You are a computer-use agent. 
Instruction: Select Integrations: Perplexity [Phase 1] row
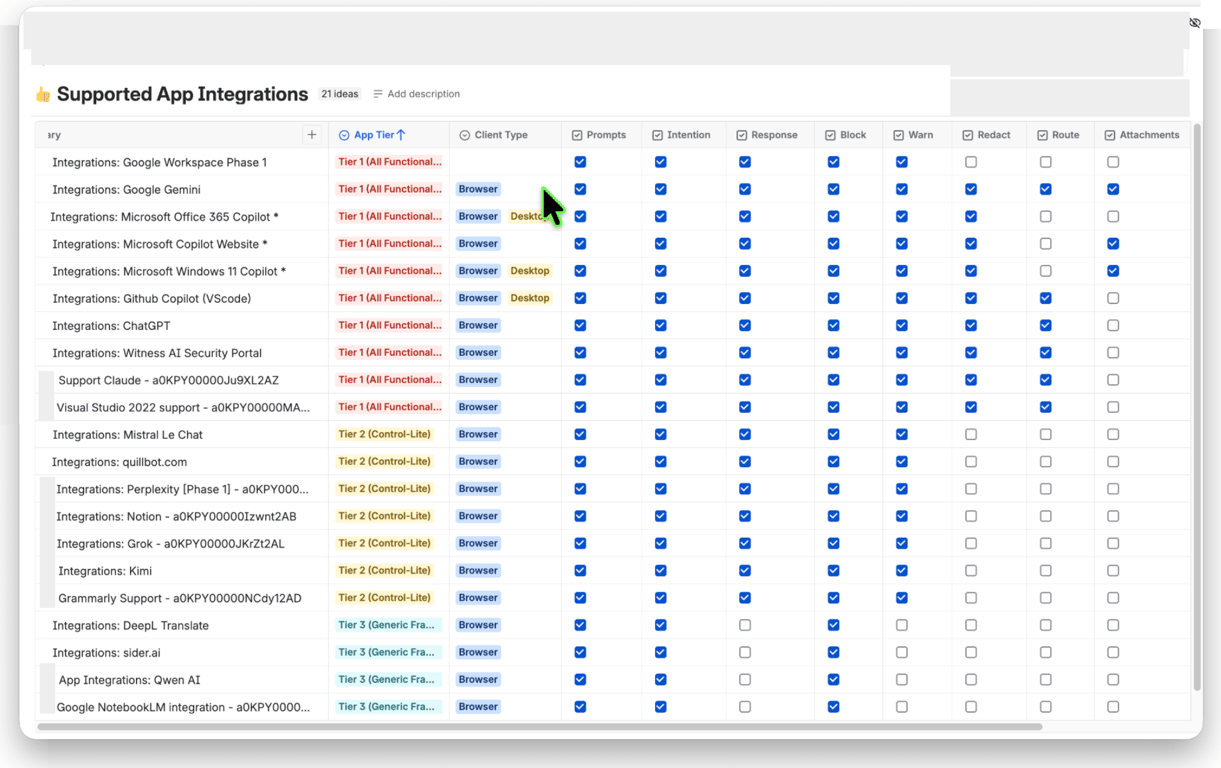click(182, 489)
